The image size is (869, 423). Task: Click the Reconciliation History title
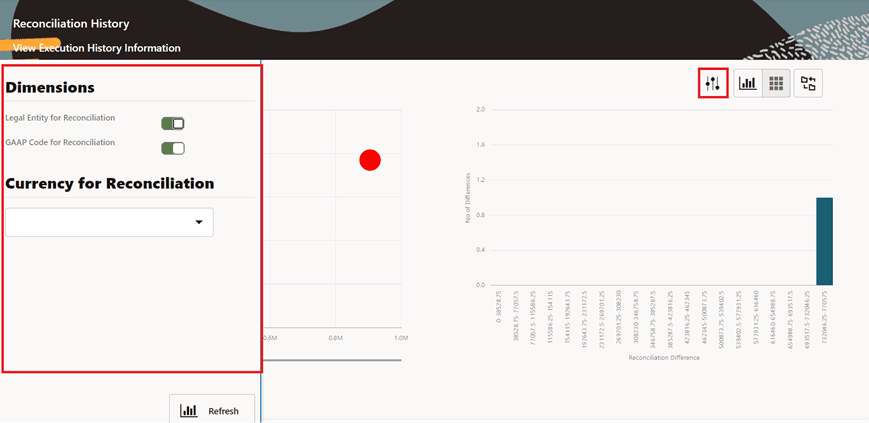point(71,24)
